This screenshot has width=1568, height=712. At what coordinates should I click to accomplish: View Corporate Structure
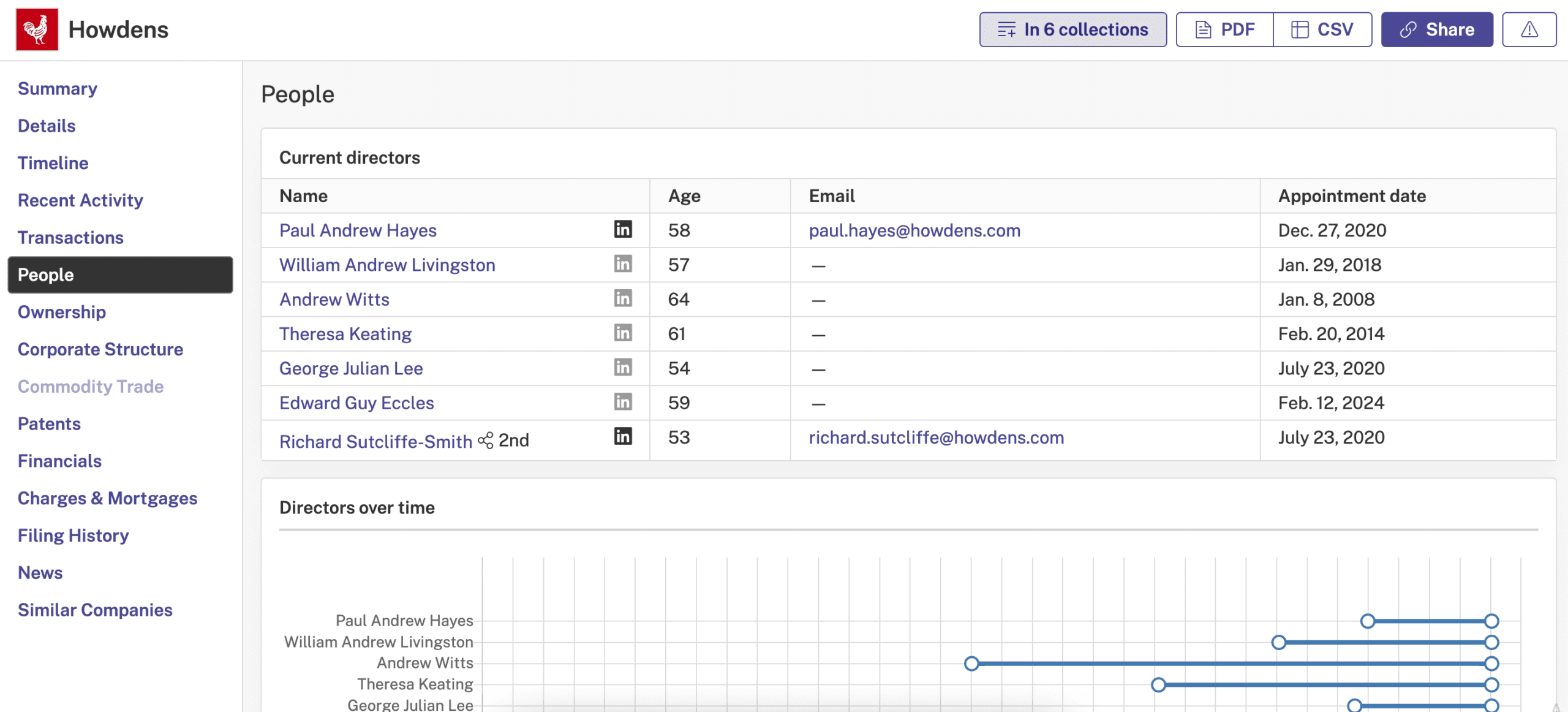point(100,350)
